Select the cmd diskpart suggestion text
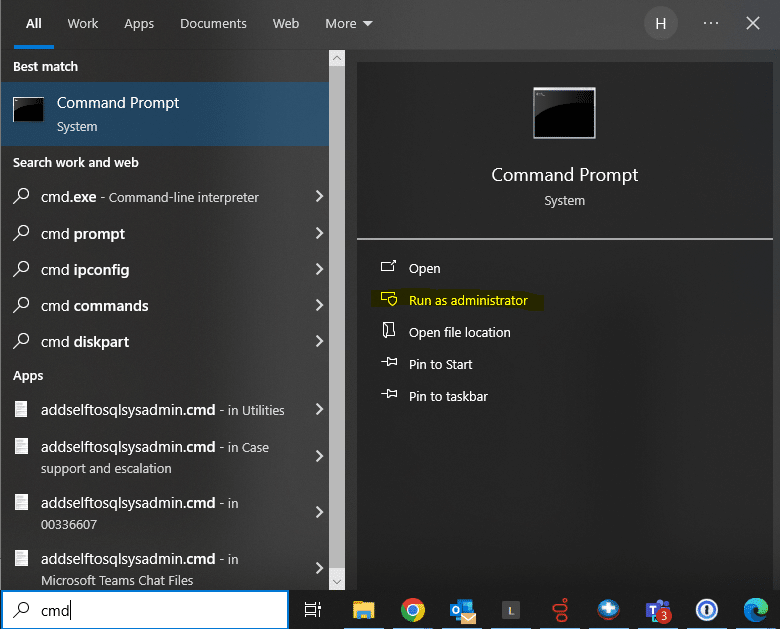This screenshot has width=780, height=629. (85, 342)
